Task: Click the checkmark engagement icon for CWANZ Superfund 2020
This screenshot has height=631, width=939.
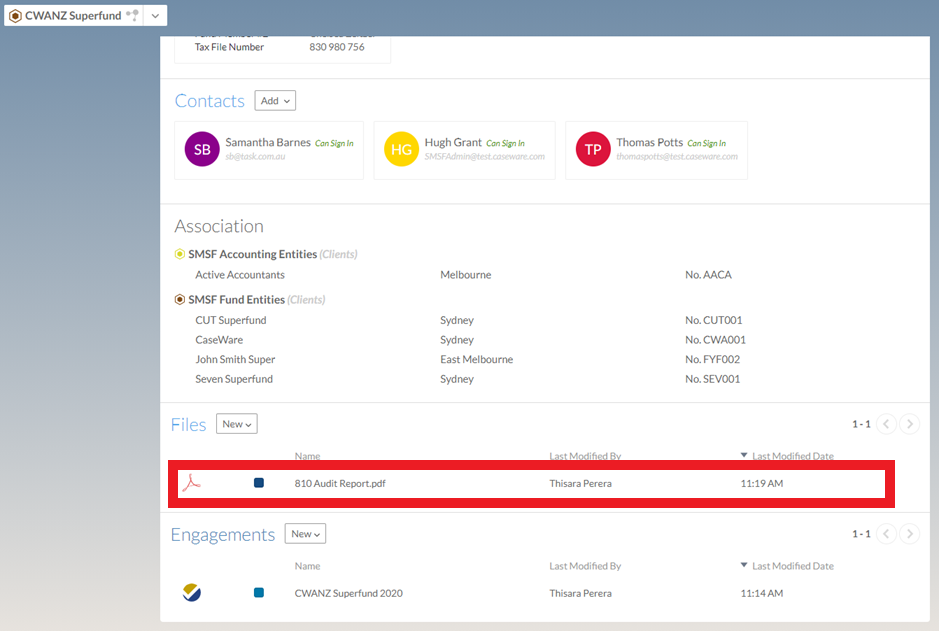Action: point(192,593)
